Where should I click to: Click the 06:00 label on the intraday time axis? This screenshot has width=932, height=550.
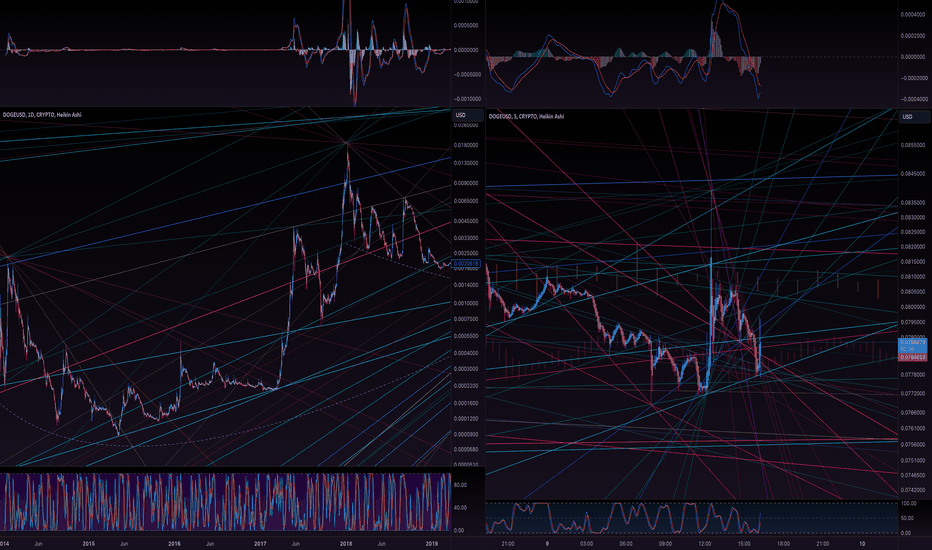pos(625,543)
